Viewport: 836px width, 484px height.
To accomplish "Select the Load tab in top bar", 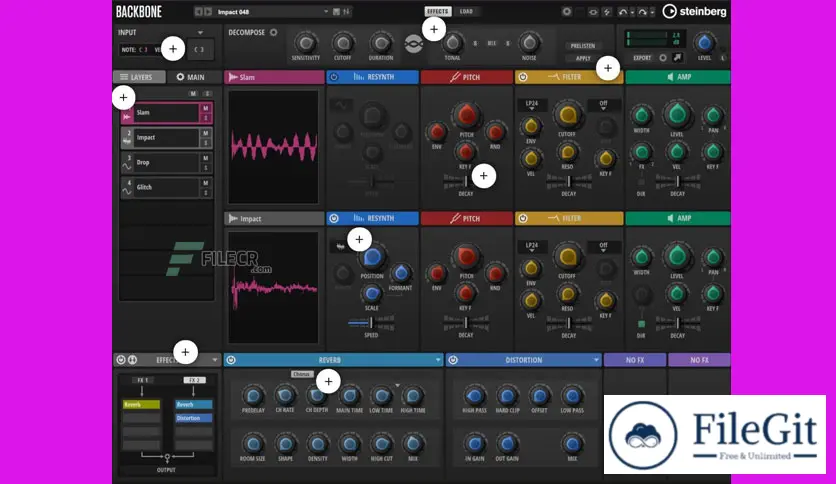I will tap(466, 11).
